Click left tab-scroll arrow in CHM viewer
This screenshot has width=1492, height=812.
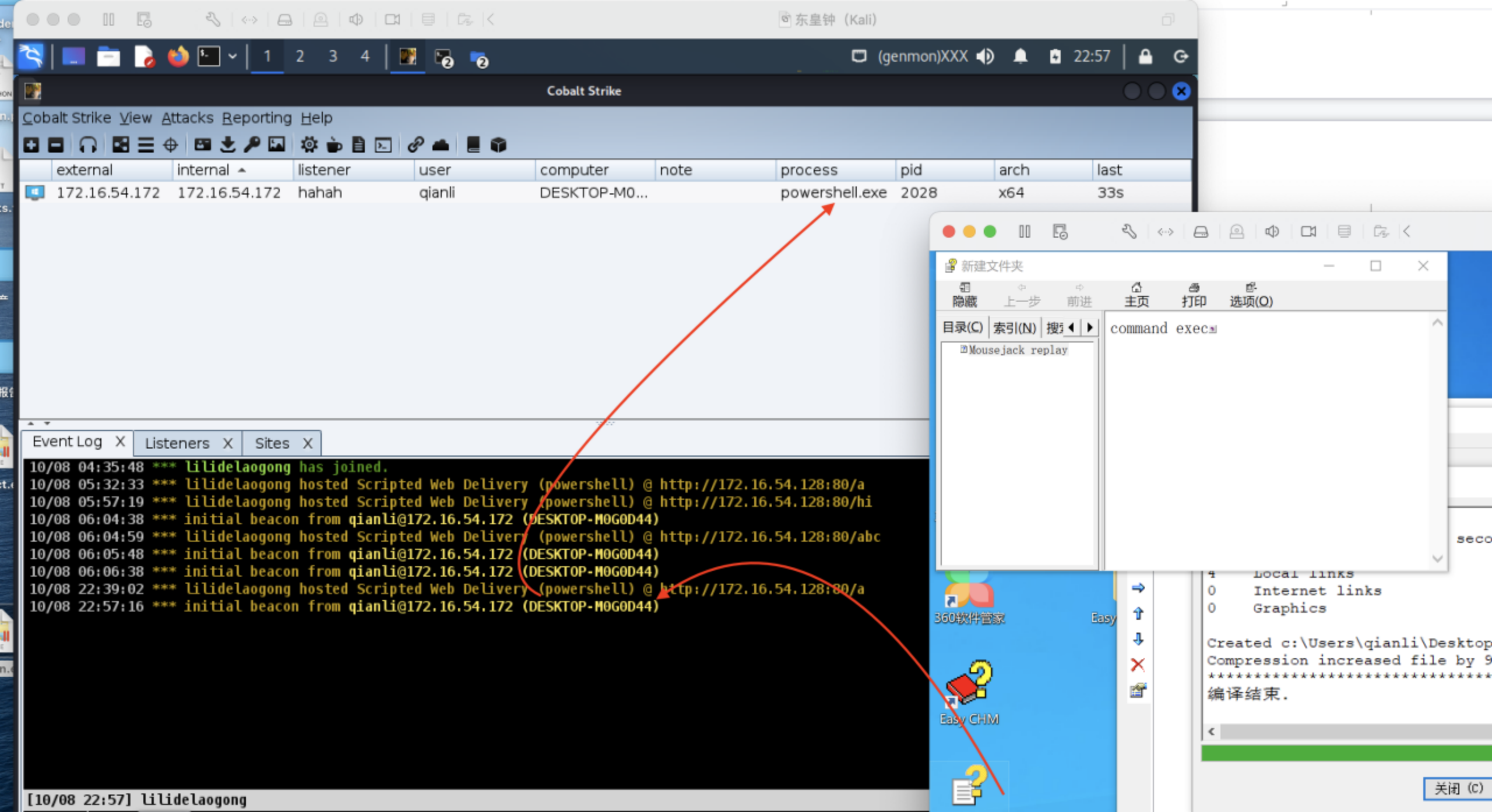(x=1071, y=327)
